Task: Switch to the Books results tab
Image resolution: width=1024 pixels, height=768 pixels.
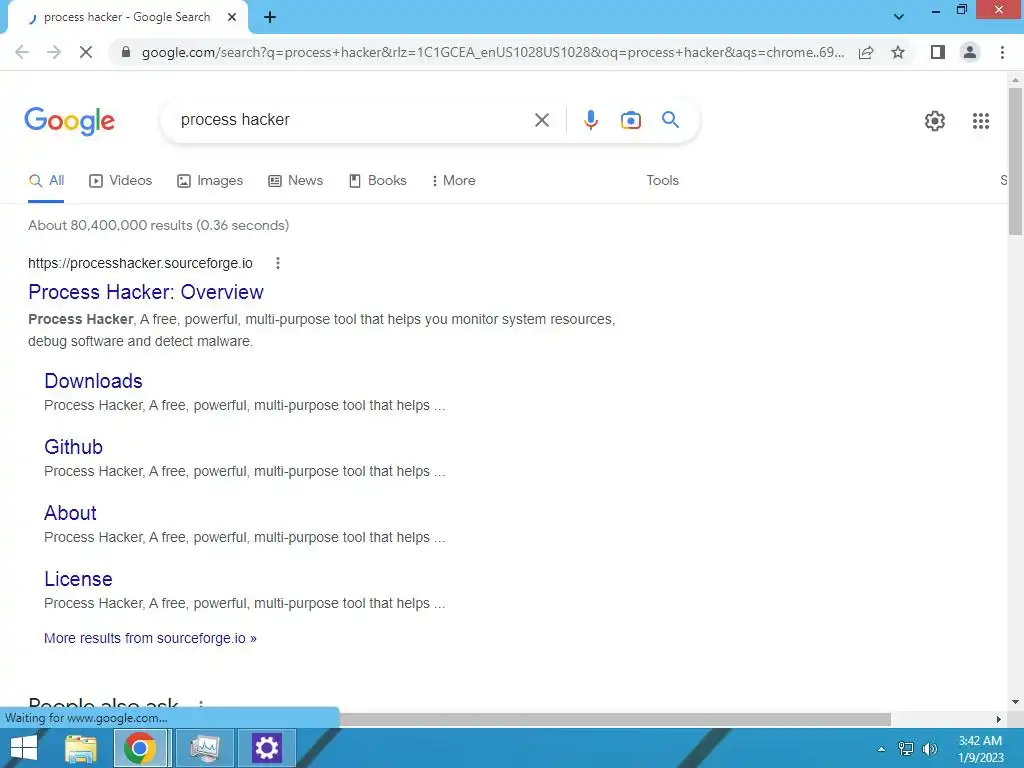Action: [377, 181]
